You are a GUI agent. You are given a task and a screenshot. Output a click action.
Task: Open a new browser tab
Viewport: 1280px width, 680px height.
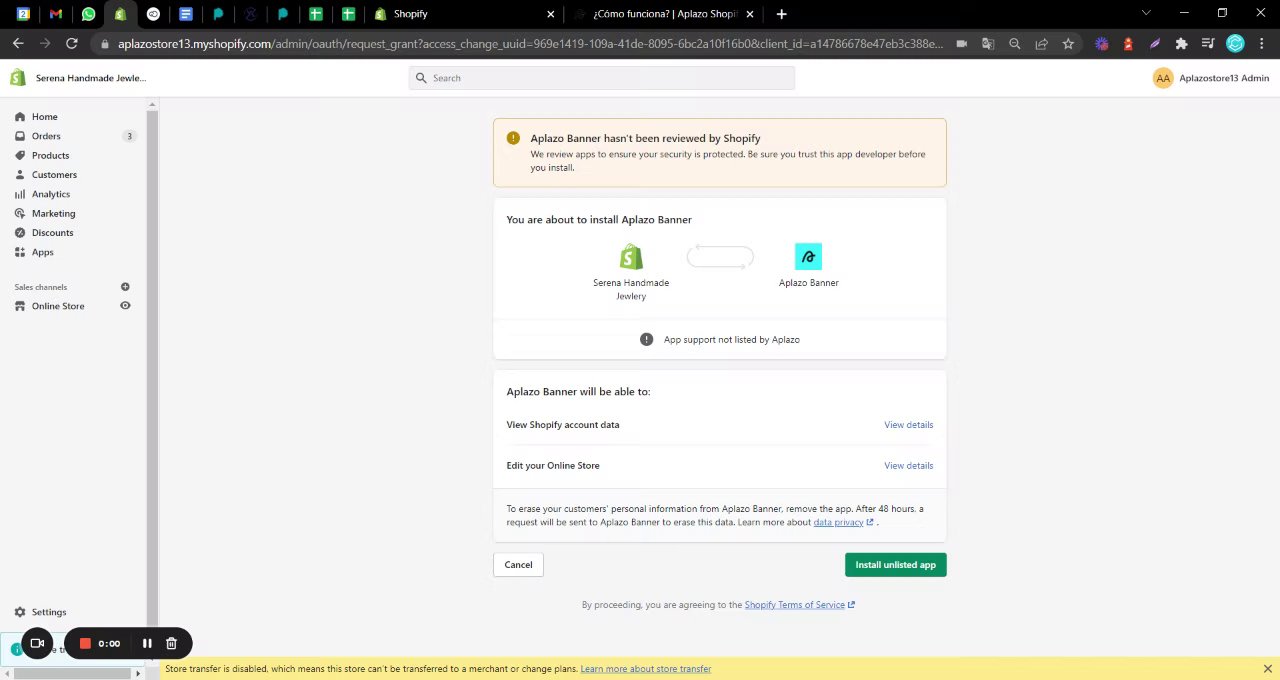coord(781,14)
